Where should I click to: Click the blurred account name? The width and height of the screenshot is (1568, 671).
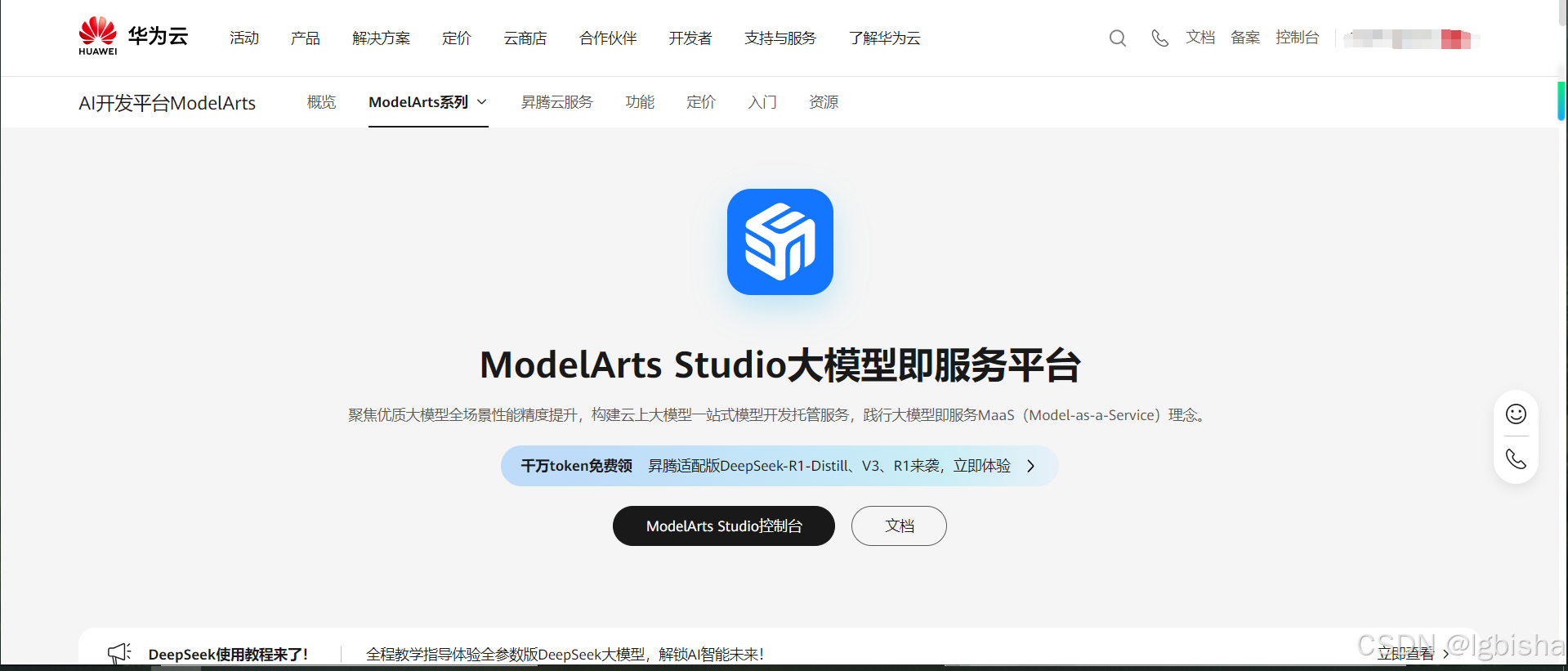click(1412, 38)
